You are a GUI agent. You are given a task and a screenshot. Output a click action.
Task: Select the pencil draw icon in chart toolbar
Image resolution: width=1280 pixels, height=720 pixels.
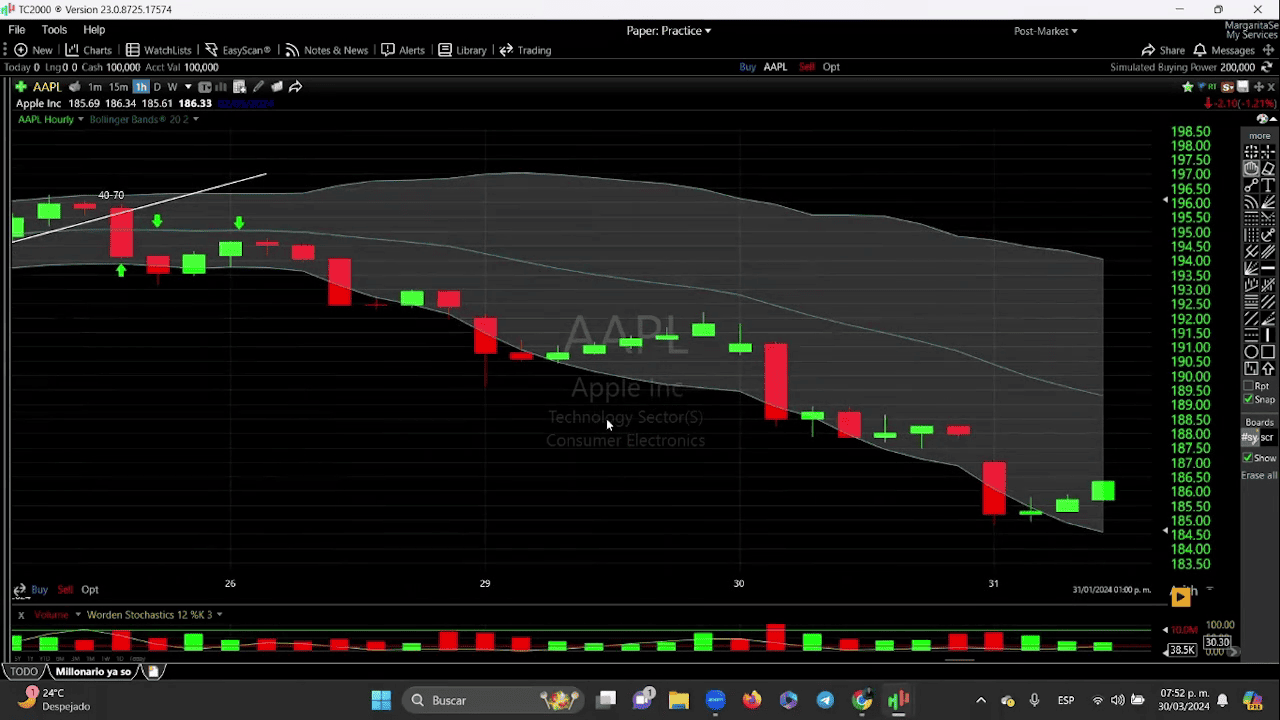(x=258, y=87)
